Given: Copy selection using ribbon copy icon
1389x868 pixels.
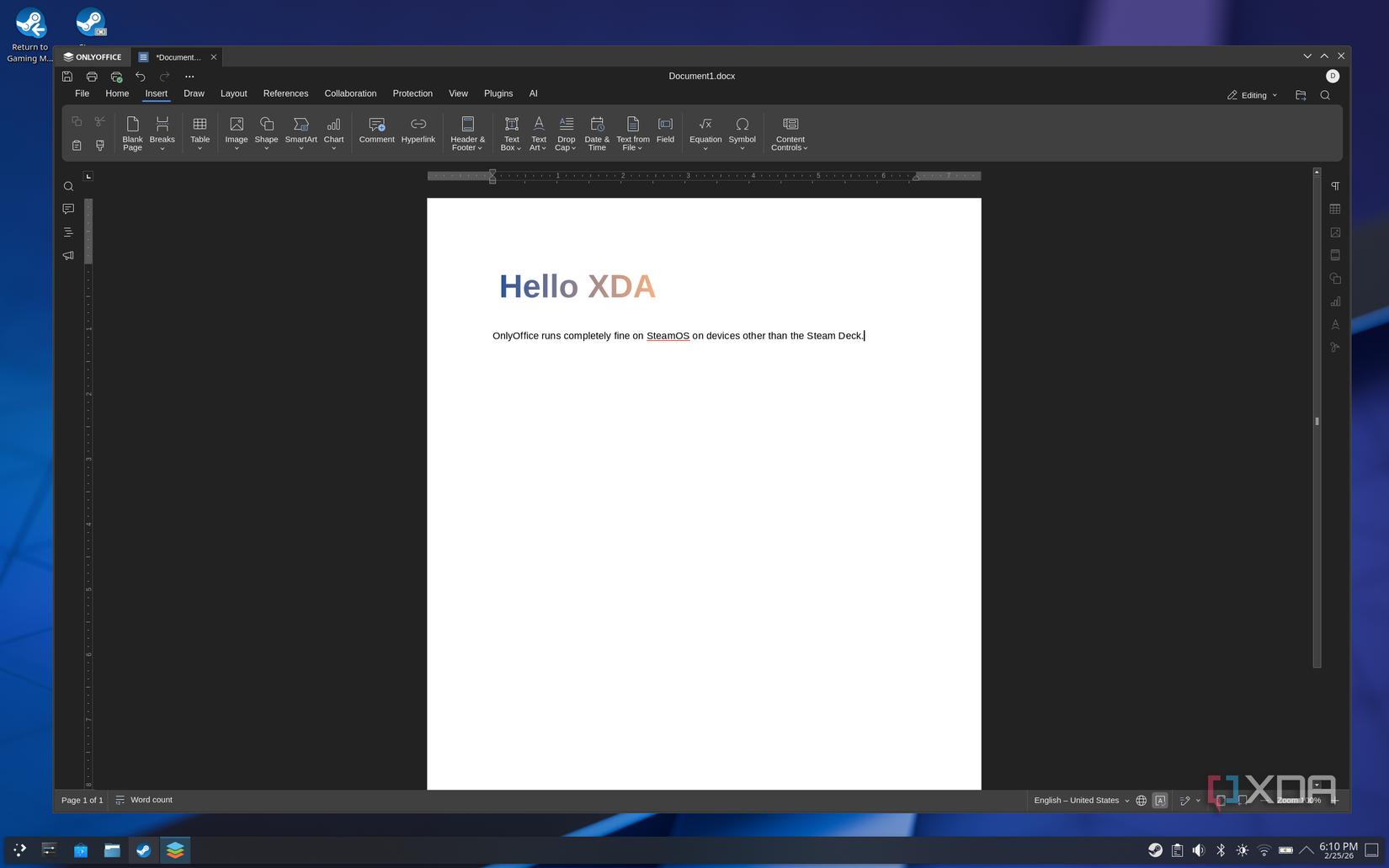Looking at the screenshot, I should click(77, 122).
